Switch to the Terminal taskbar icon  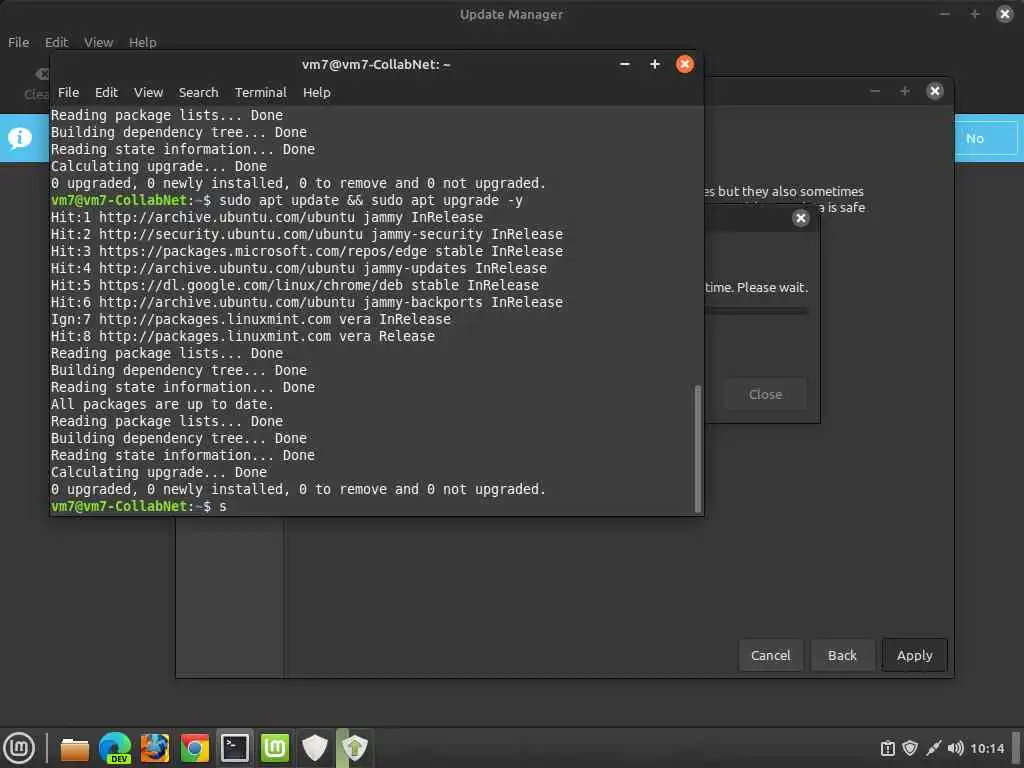(234, 748)
